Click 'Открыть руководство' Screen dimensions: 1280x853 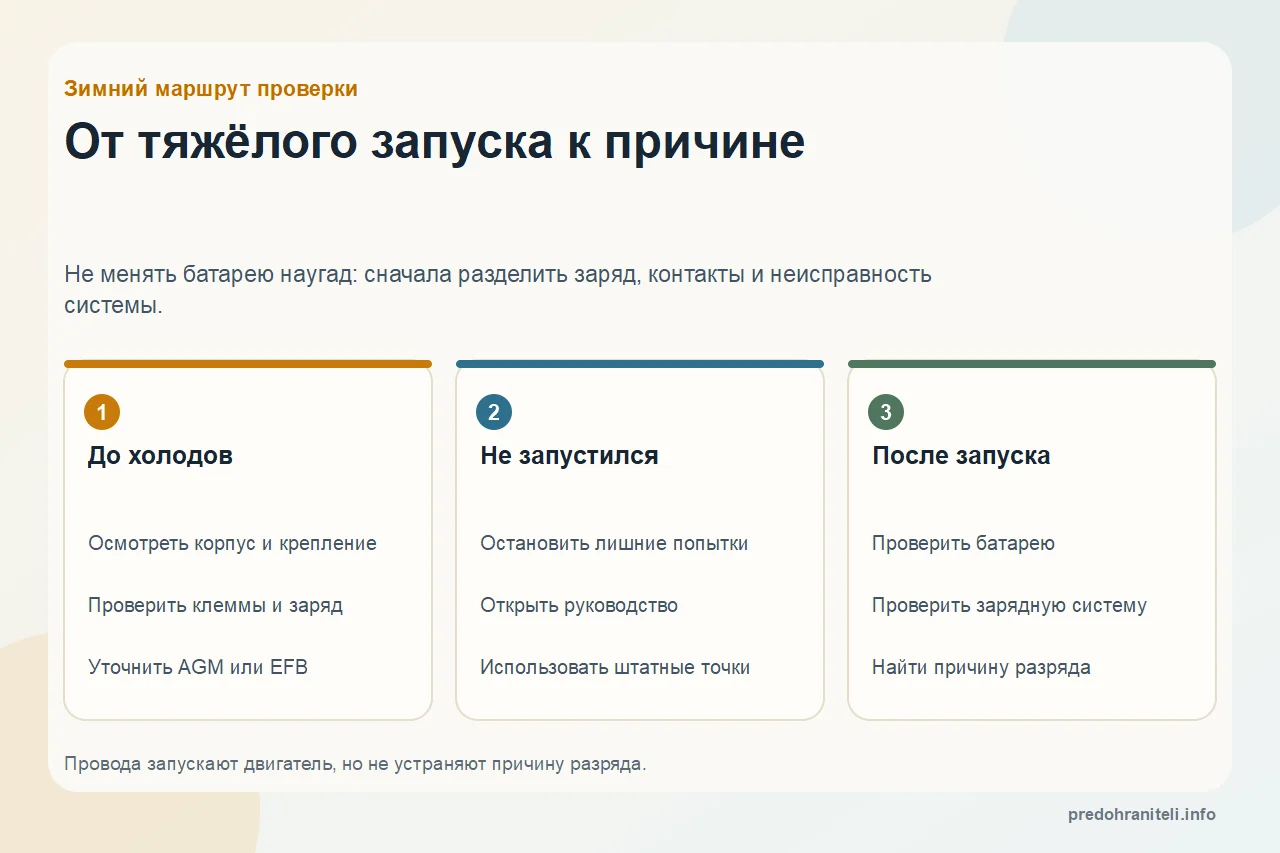click(x=579, y=606)
